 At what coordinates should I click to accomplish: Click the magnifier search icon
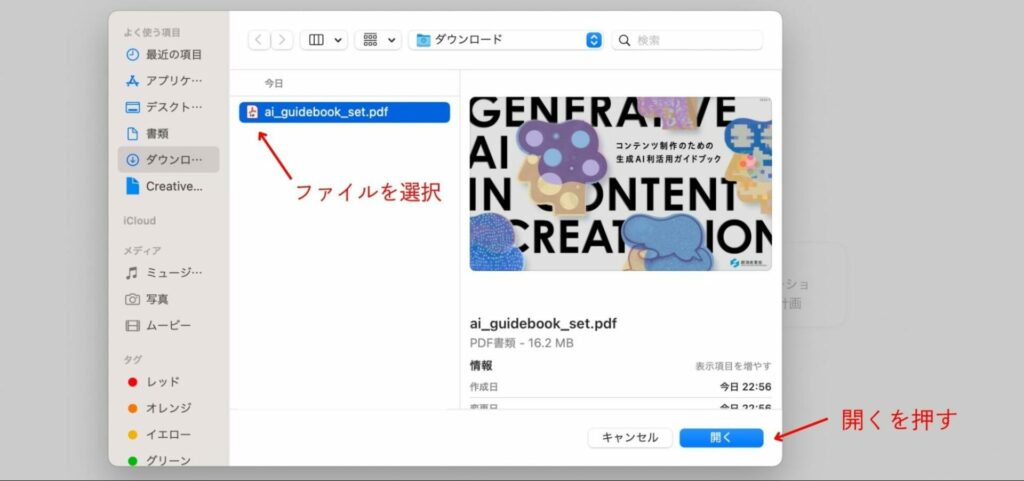coord(624,40)
